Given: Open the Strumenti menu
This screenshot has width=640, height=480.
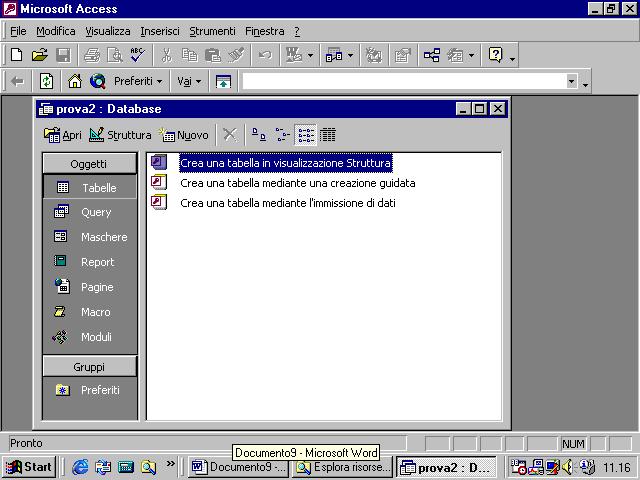Looking at the screenshot, I should tap(212, 31).
